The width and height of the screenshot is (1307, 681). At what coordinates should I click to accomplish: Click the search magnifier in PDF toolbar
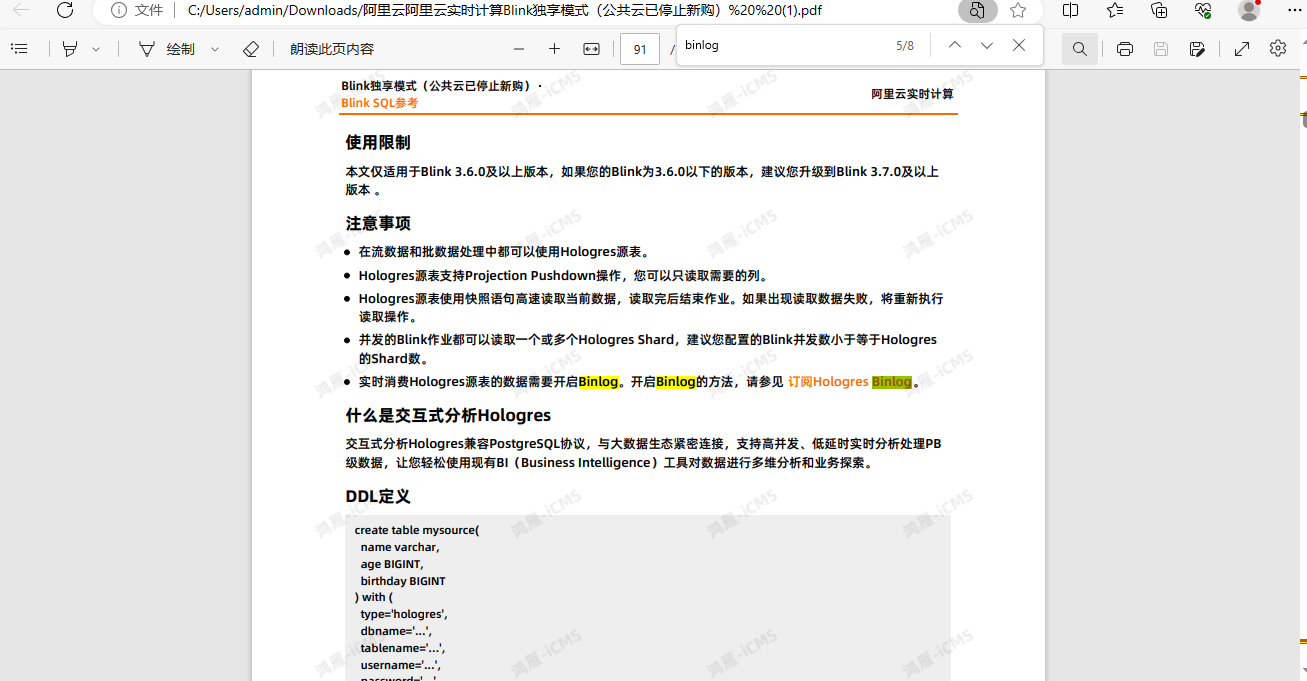(x=1079, y=49)
